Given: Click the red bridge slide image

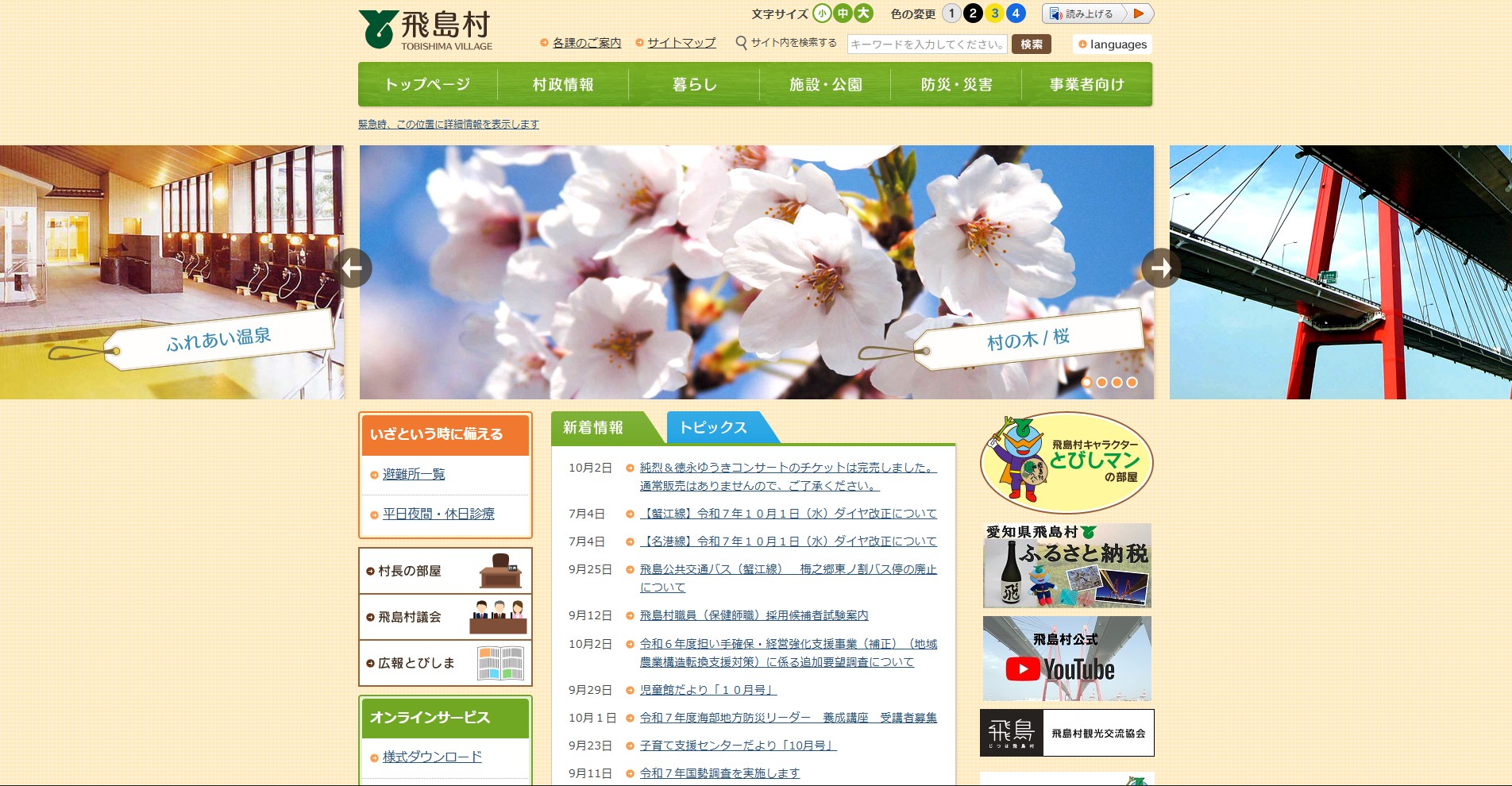Looking at the screenshot, I should (x=1340, y=272).
